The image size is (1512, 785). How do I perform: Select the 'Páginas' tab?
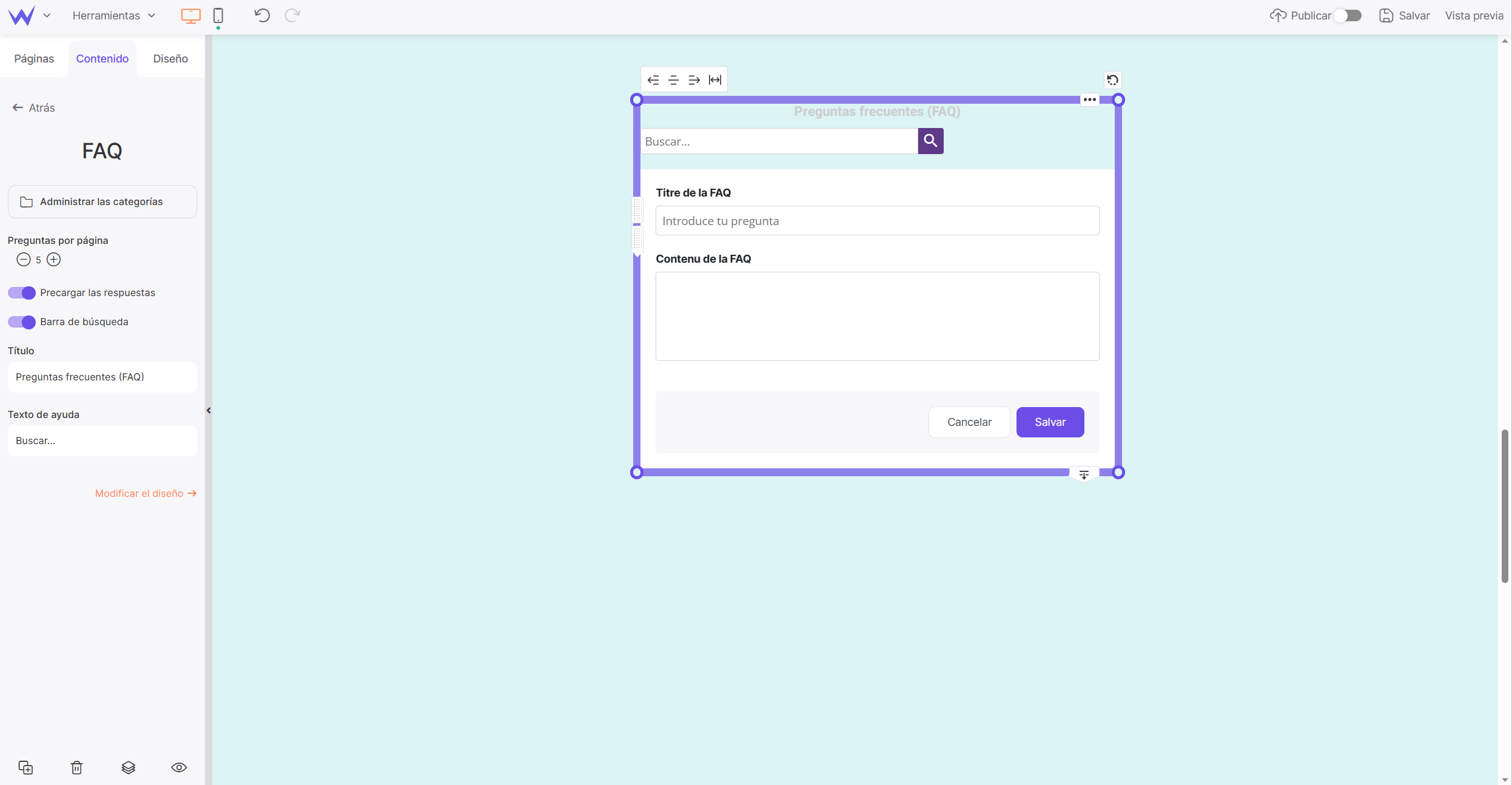coord(34,58)
